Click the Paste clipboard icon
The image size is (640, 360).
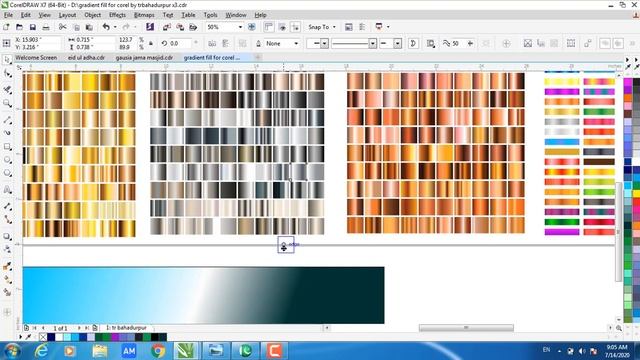[x=89, y=27]
